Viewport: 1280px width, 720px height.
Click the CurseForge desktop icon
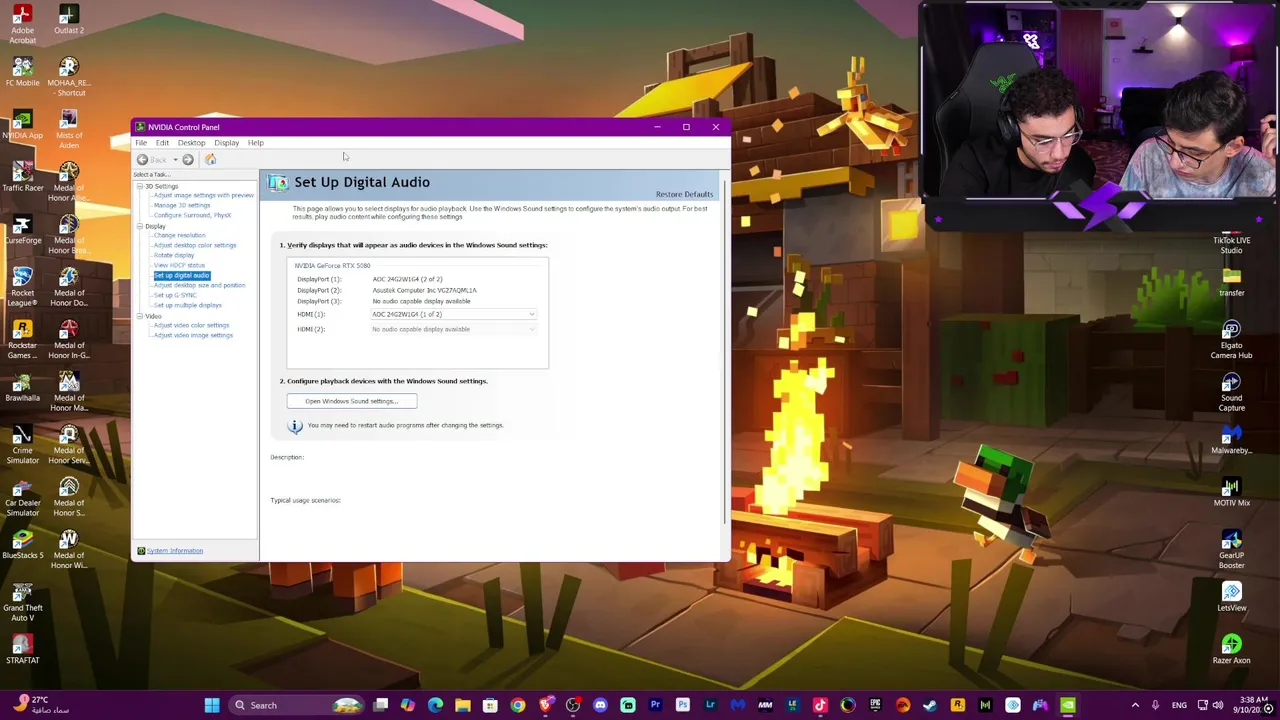tap(22, 229)
